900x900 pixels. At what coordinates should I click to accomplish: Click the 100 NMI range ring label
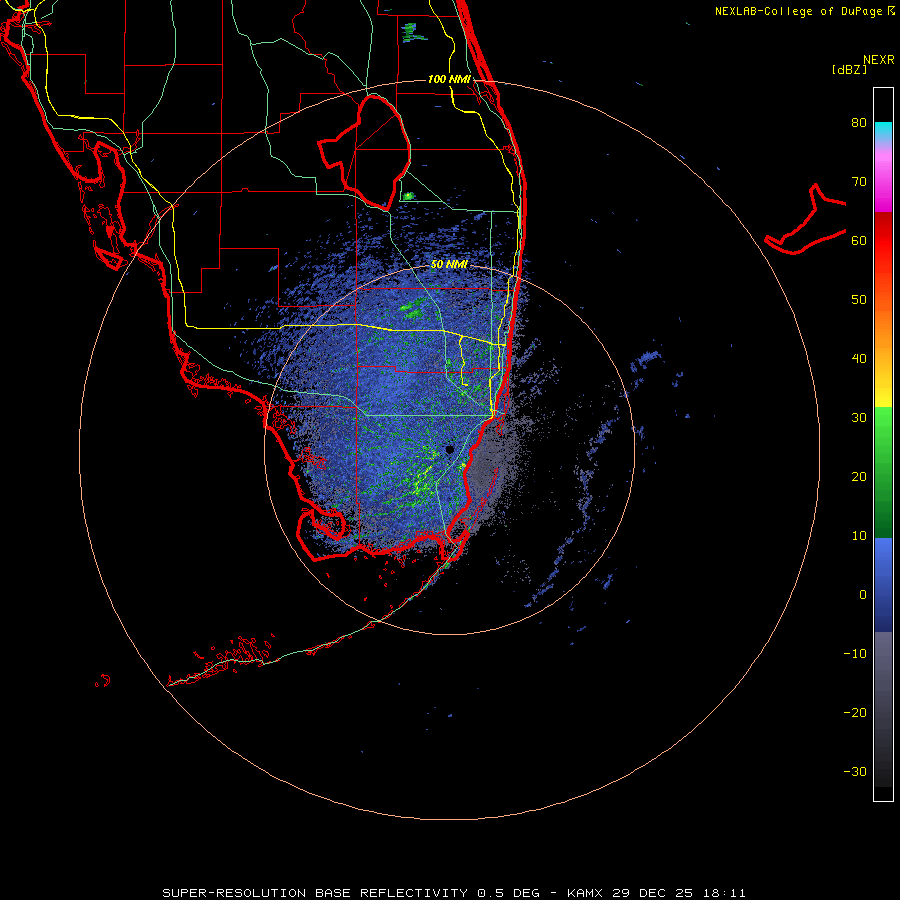click(449, 79)
